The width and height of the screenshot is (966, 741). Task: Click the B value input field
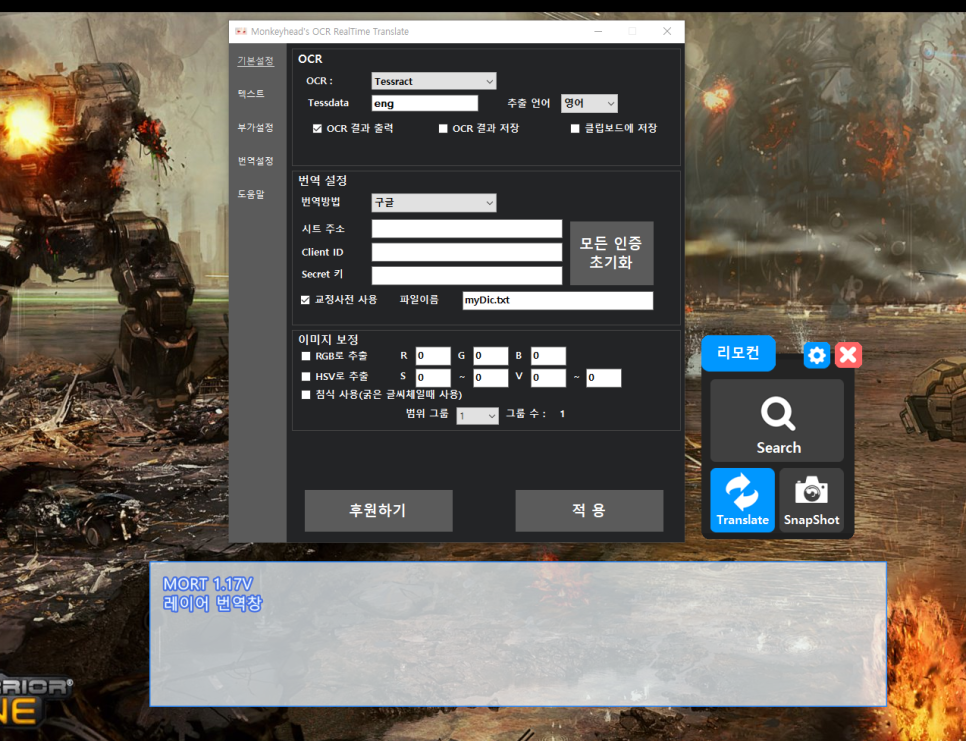(548, 356)
